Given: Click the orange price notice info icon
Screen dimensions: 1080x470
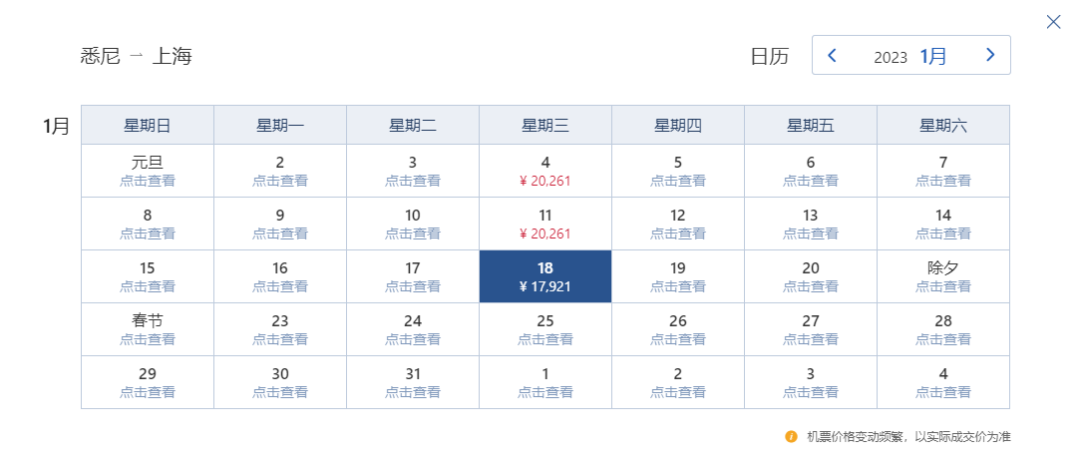Looking at the screenshot, I should tap(791, 437).
